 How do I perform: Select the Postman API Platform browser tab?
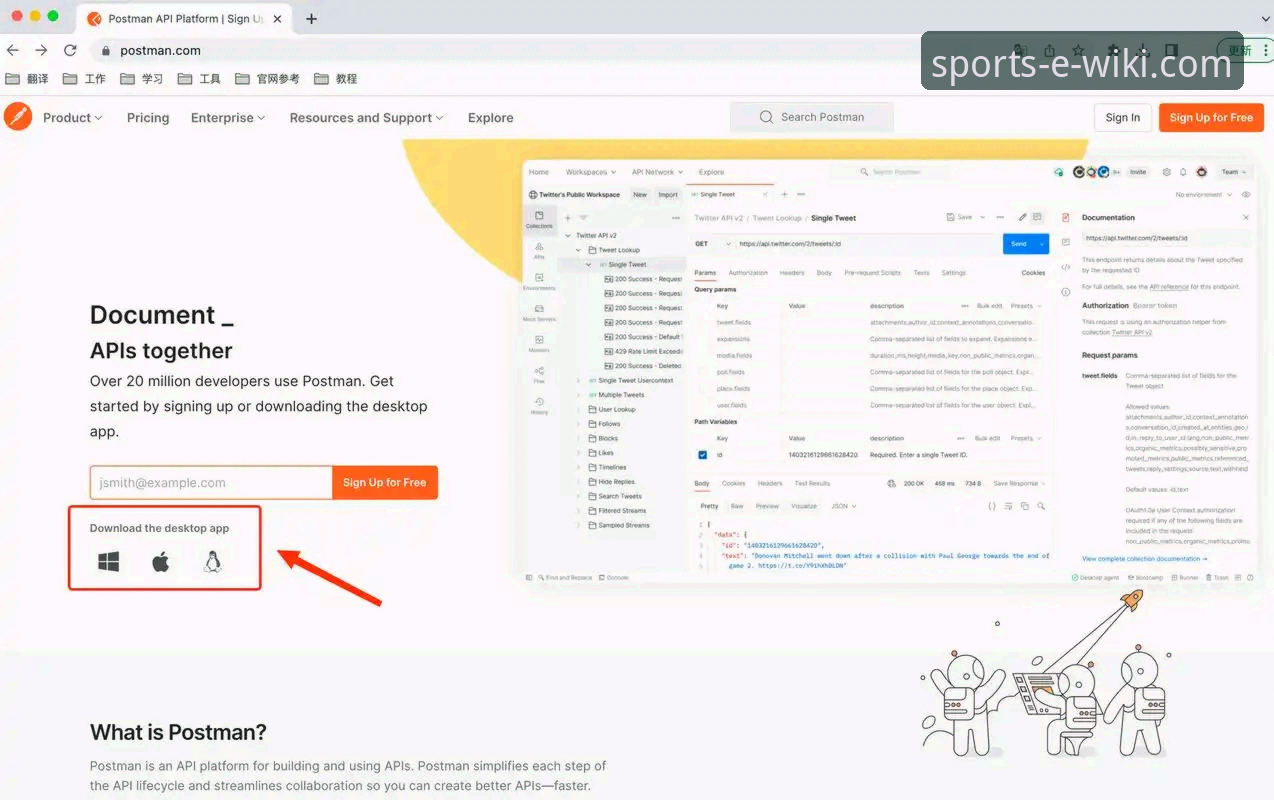(x=184, y=19)
